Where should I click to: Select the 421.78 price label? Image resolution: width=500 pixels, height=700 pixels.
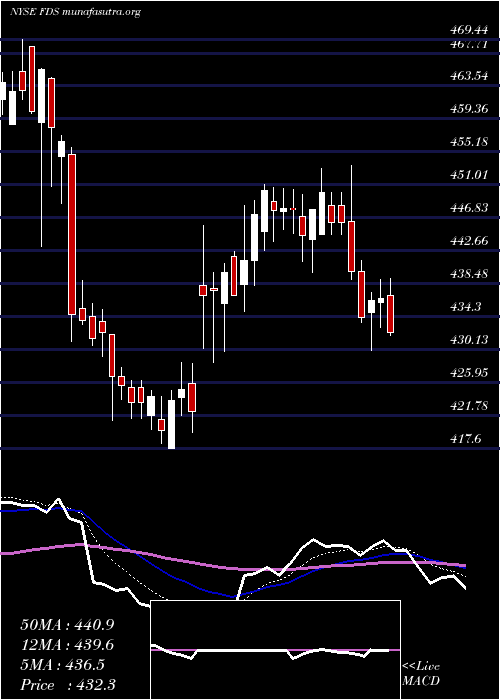468,406
